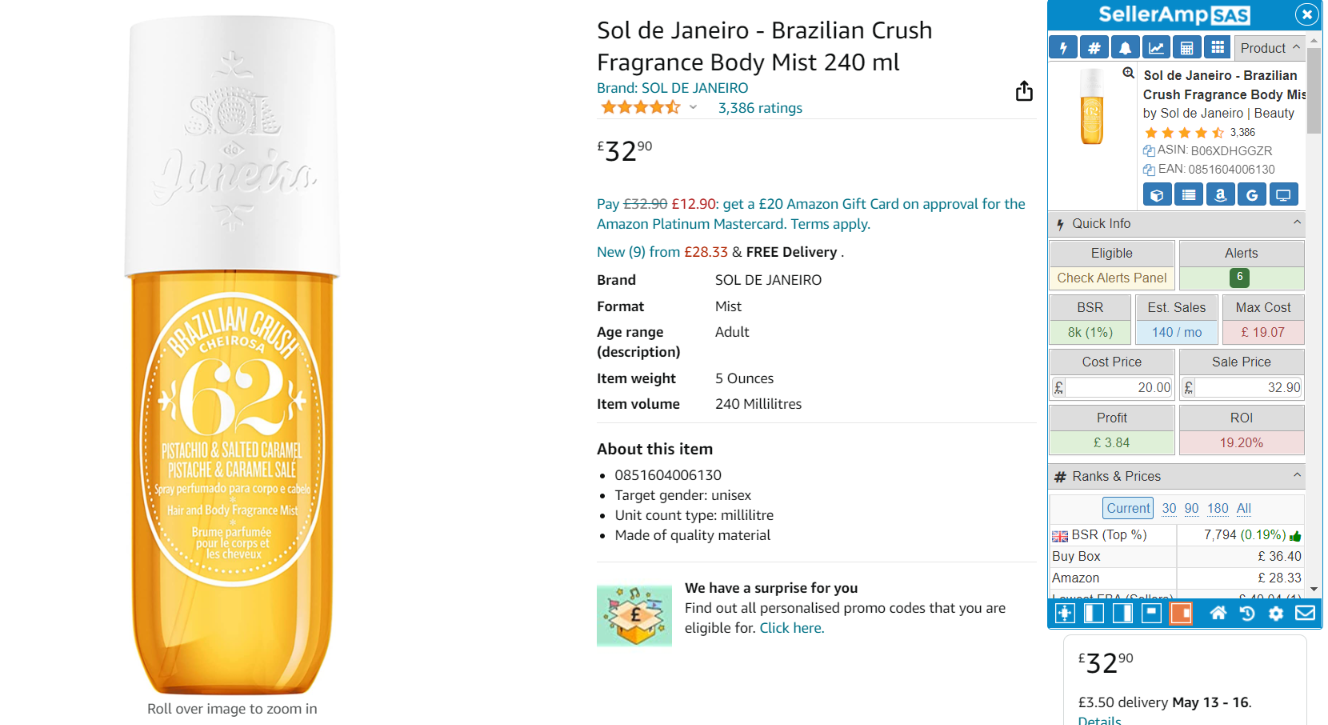The width and height of the screenshot is (1328, 725).
Task: Click the Cost Price input field
Action: 1119,387
